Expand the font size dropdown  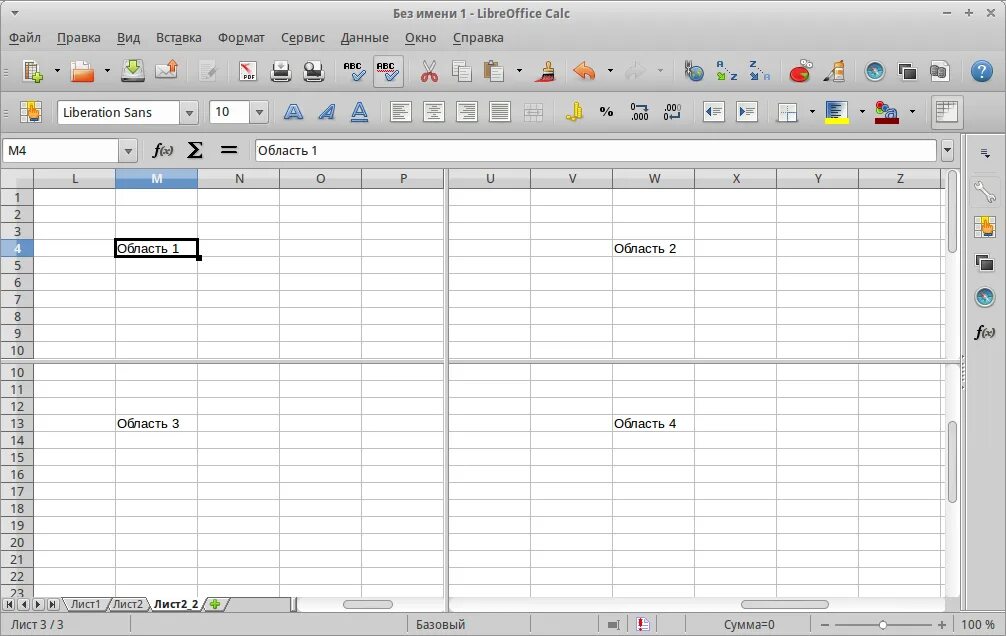pos(259,113)
